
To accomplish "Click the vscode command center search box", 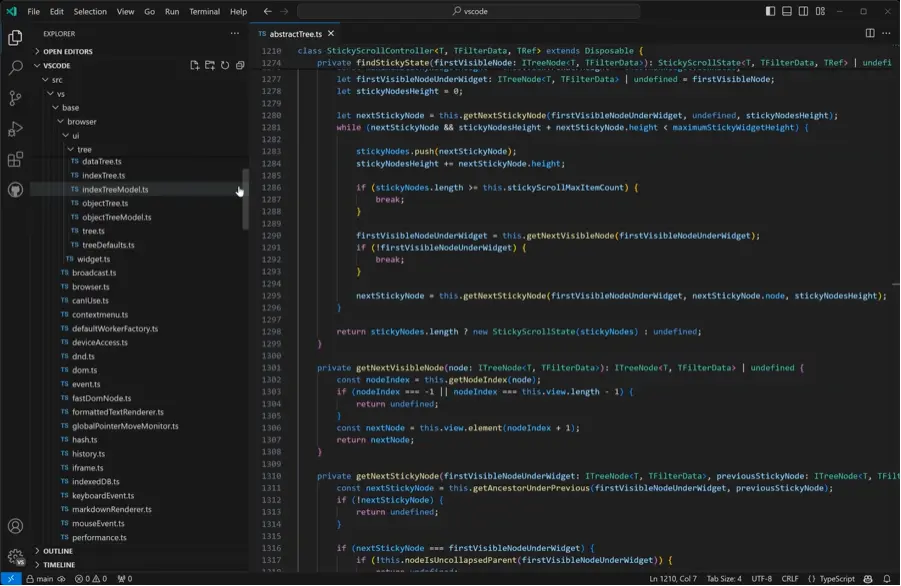I will click(469, 11).
